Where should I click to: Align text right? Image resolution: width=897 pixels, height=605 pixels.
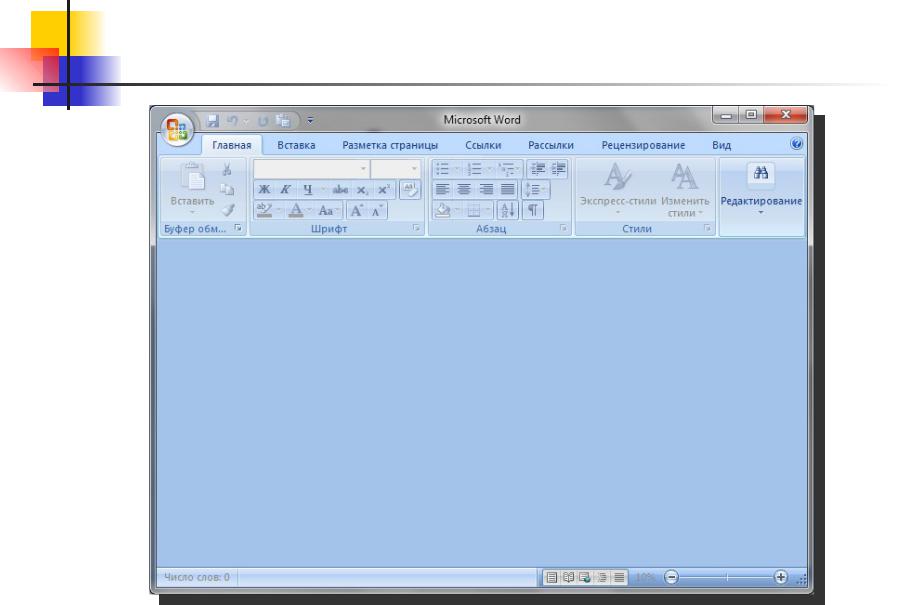tap(486, 189)
